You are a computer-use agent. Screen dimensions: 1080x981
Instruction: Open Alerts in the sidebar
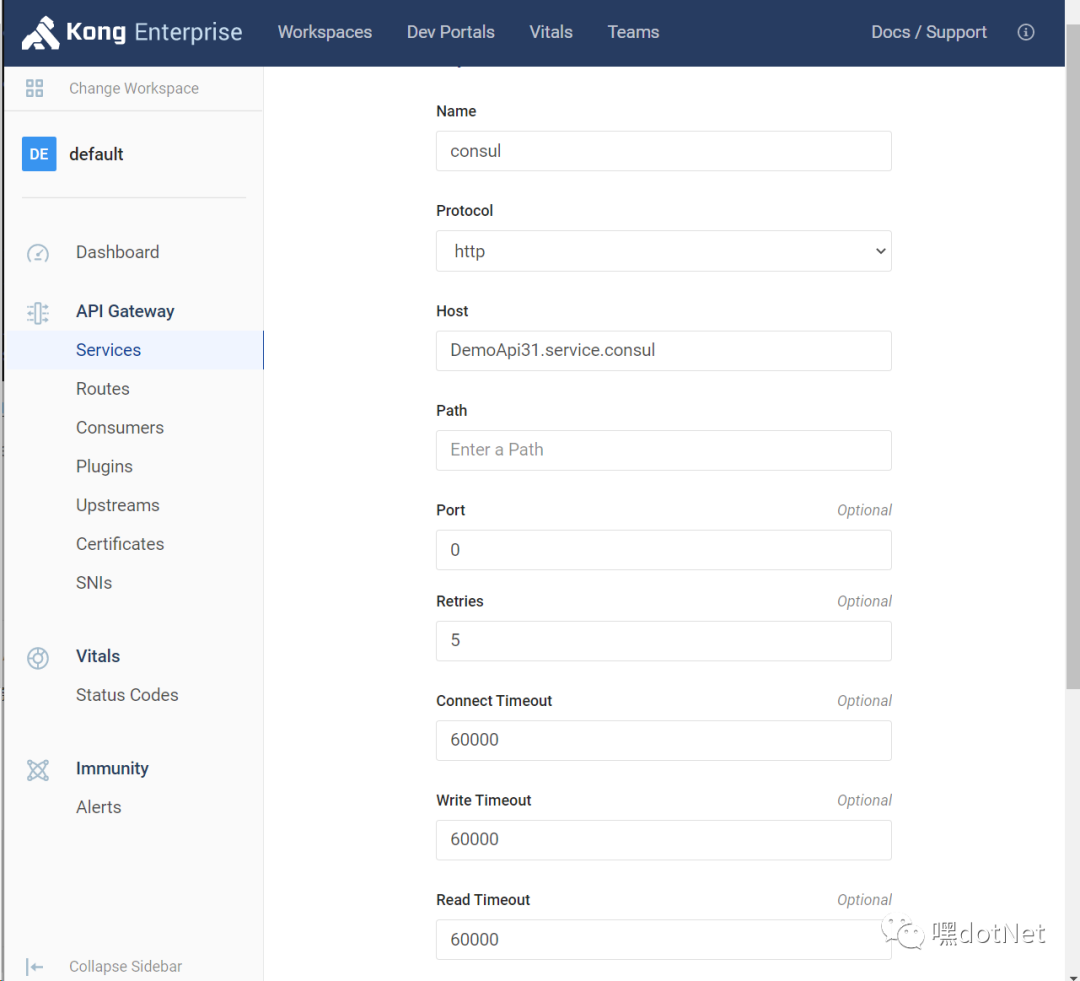[x=98, y=807]
